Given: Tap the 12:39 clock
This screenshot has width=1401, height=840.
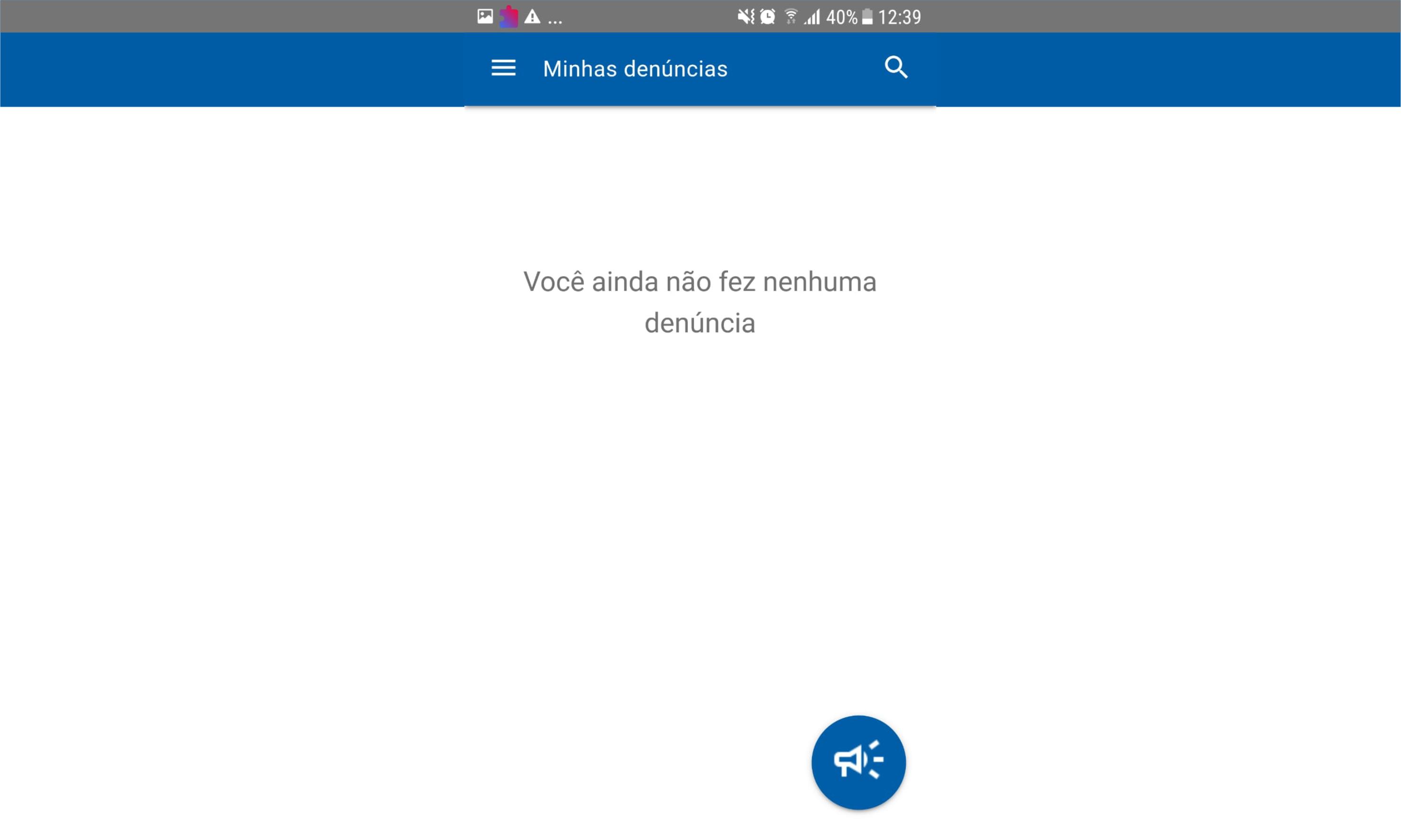Looking at the screenshot, I should coord(899,17).
